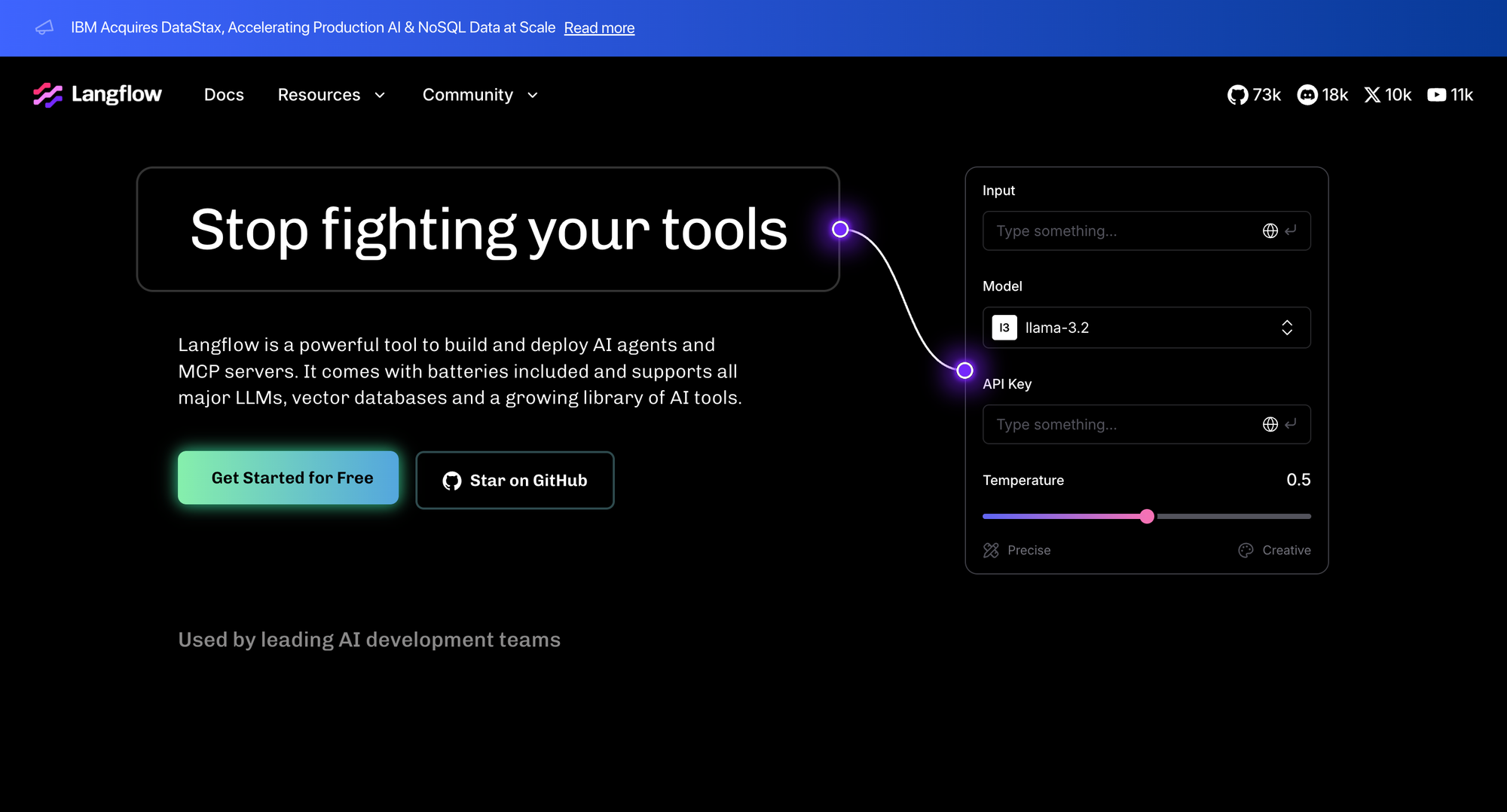Open the YouTube 11k subscribers link
The image size is (1507, 812).
1450,95
